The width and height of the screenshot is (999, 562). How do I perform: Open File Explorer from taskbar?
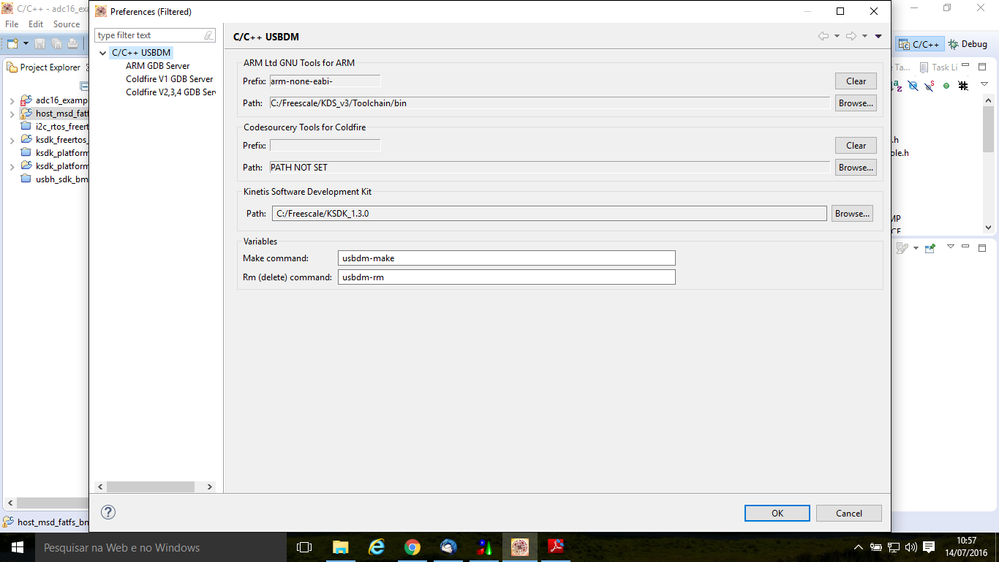341,547
